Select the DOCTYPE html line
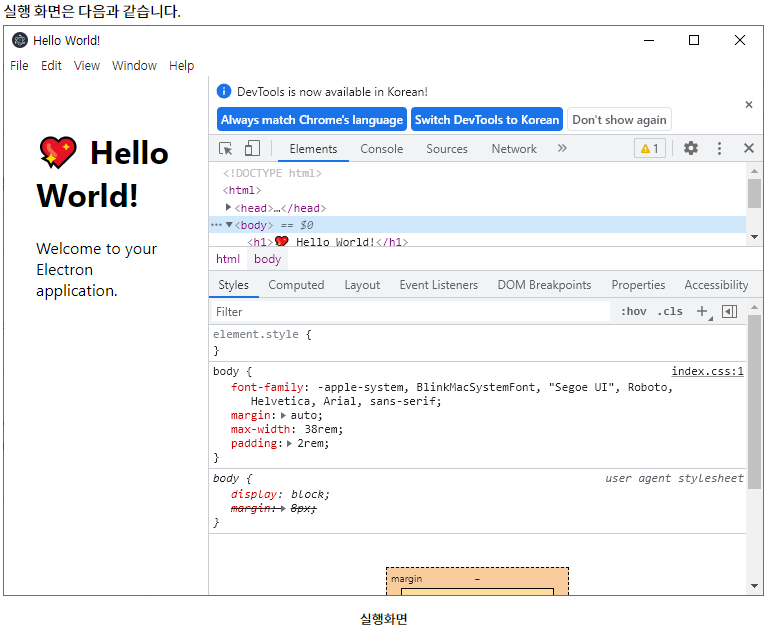Screen dimensions: 766x641 tap(272, 173)
